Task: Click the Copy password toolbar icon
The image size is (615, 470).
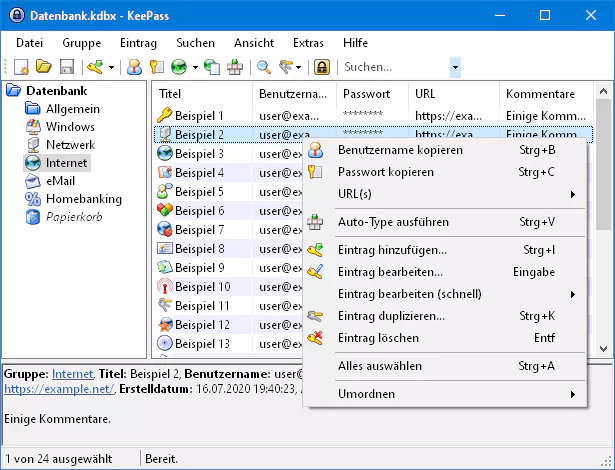Action: 157,67
